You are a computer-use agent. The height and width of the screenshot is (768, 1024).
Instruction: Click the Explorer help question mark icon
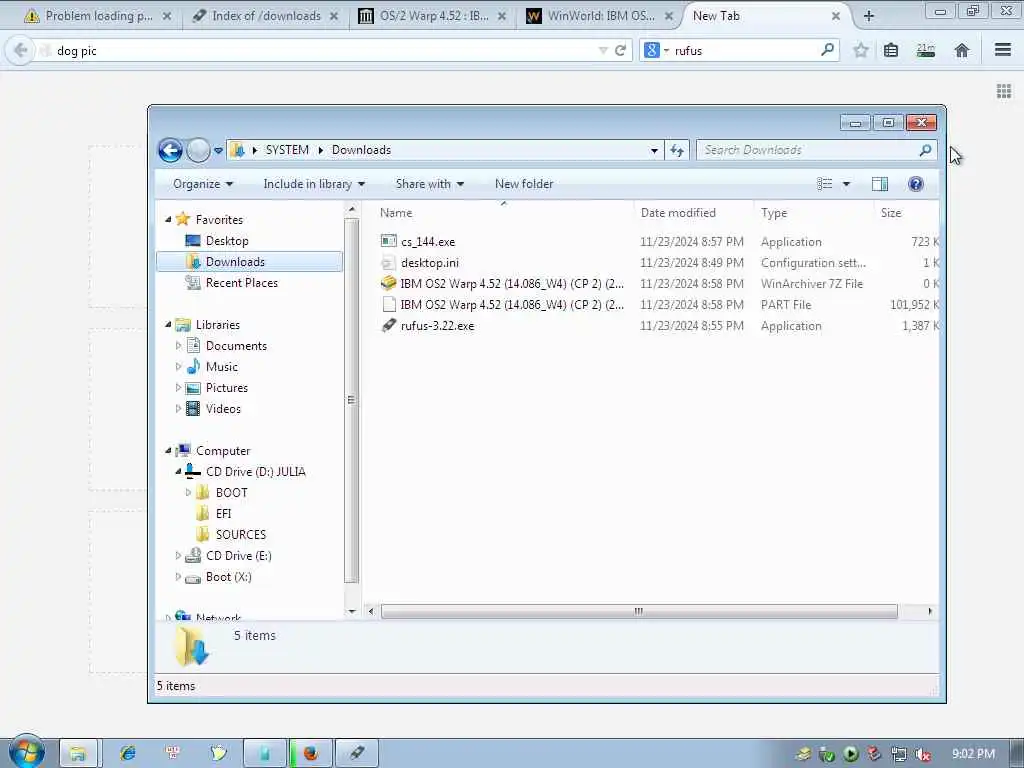[x=916, y=184]
